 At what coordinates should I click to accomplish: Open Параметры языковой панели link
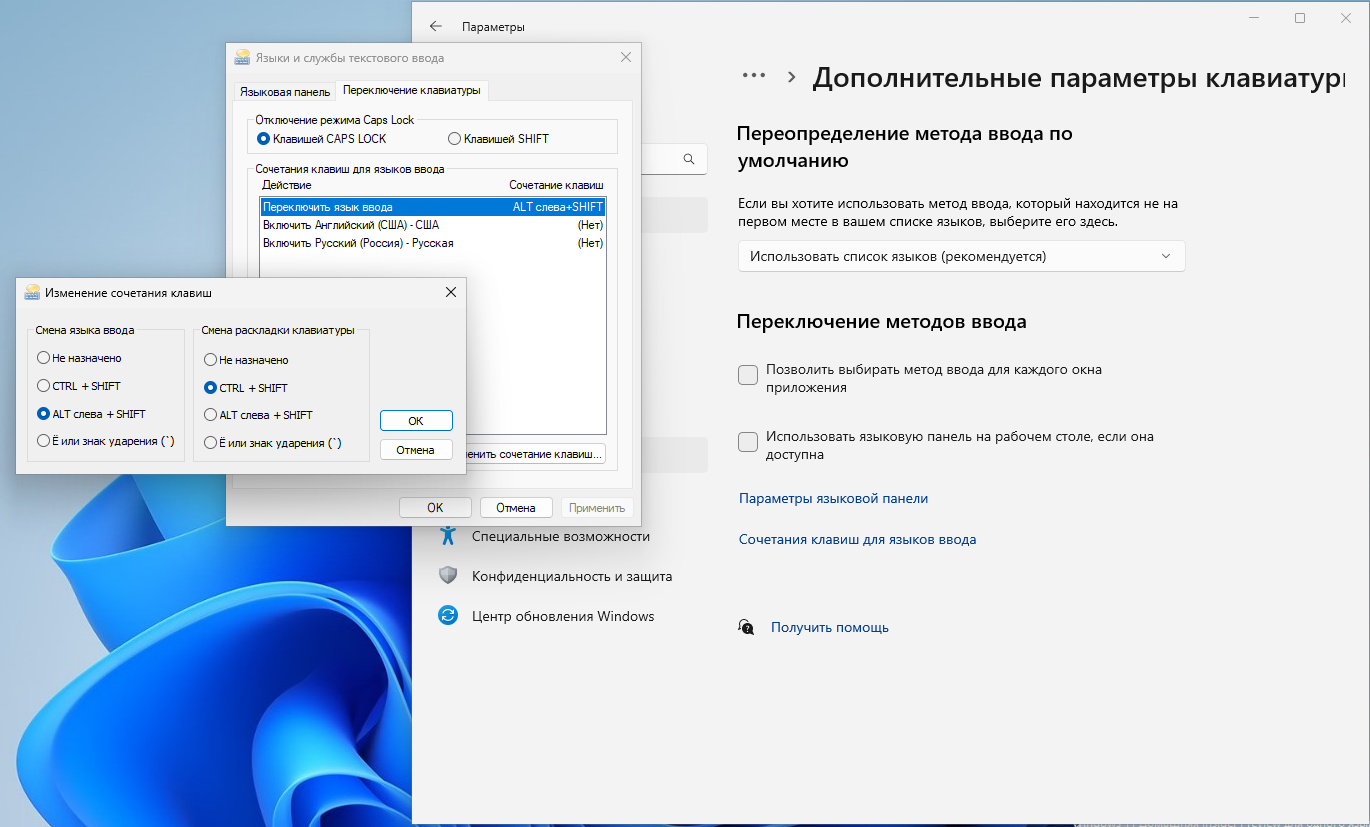833,498
